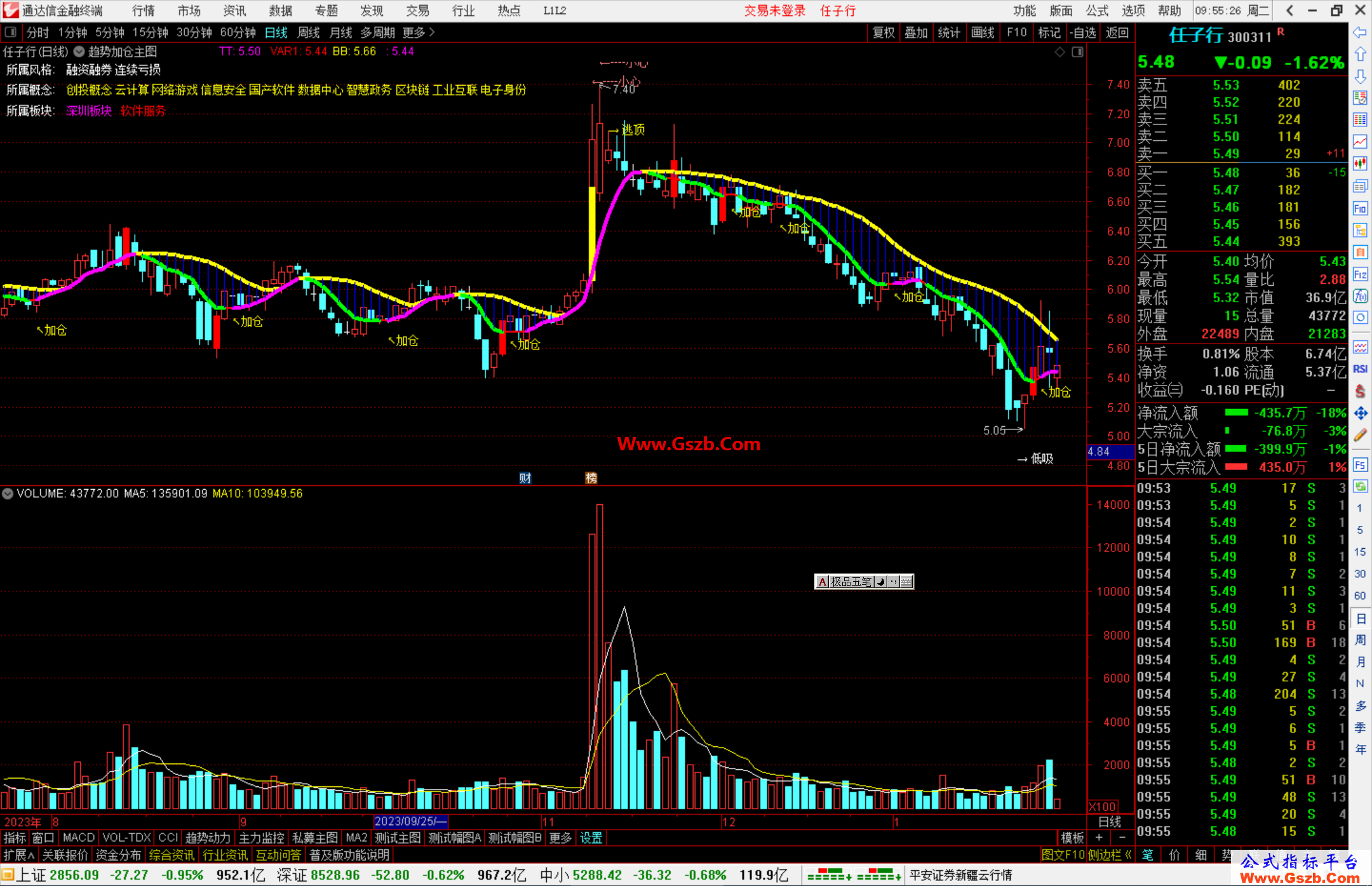Click the green refresh icon in sidebar
Viewport: 1372px width, 886px height.
pyautogui.click(x=1360, y=487)
